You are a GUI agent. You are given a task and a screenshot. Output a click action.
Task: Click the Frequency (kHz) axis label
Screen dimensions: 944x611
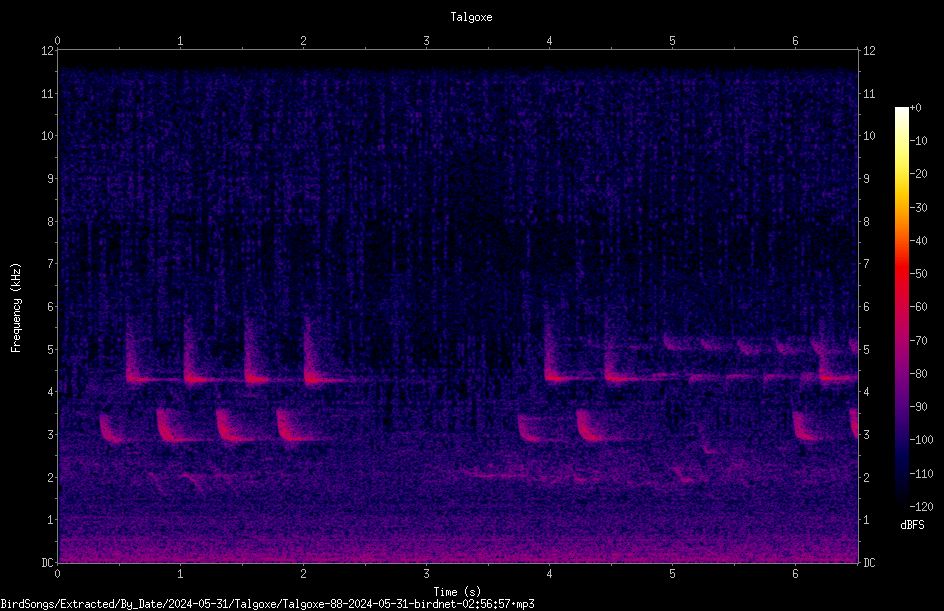[16, 308]
